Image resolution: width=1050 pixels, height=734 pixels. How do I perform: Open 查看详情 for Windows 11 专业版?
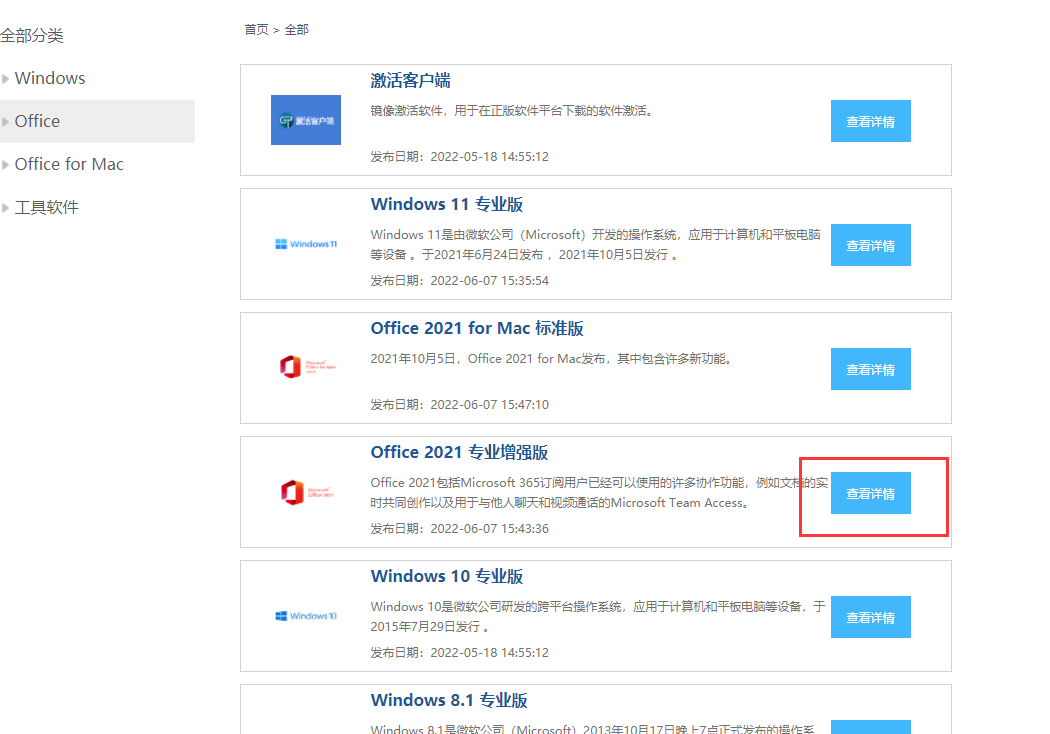tap(870, 245)
